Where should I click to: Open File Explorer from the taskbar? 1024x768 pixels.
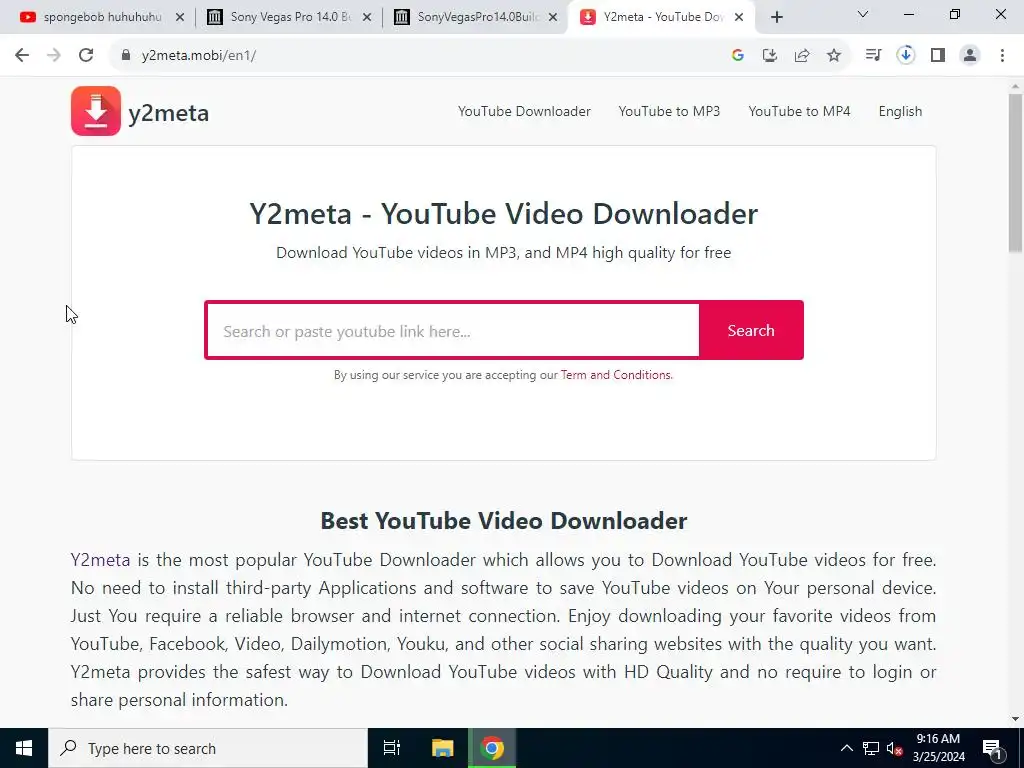tap(442, 748)
